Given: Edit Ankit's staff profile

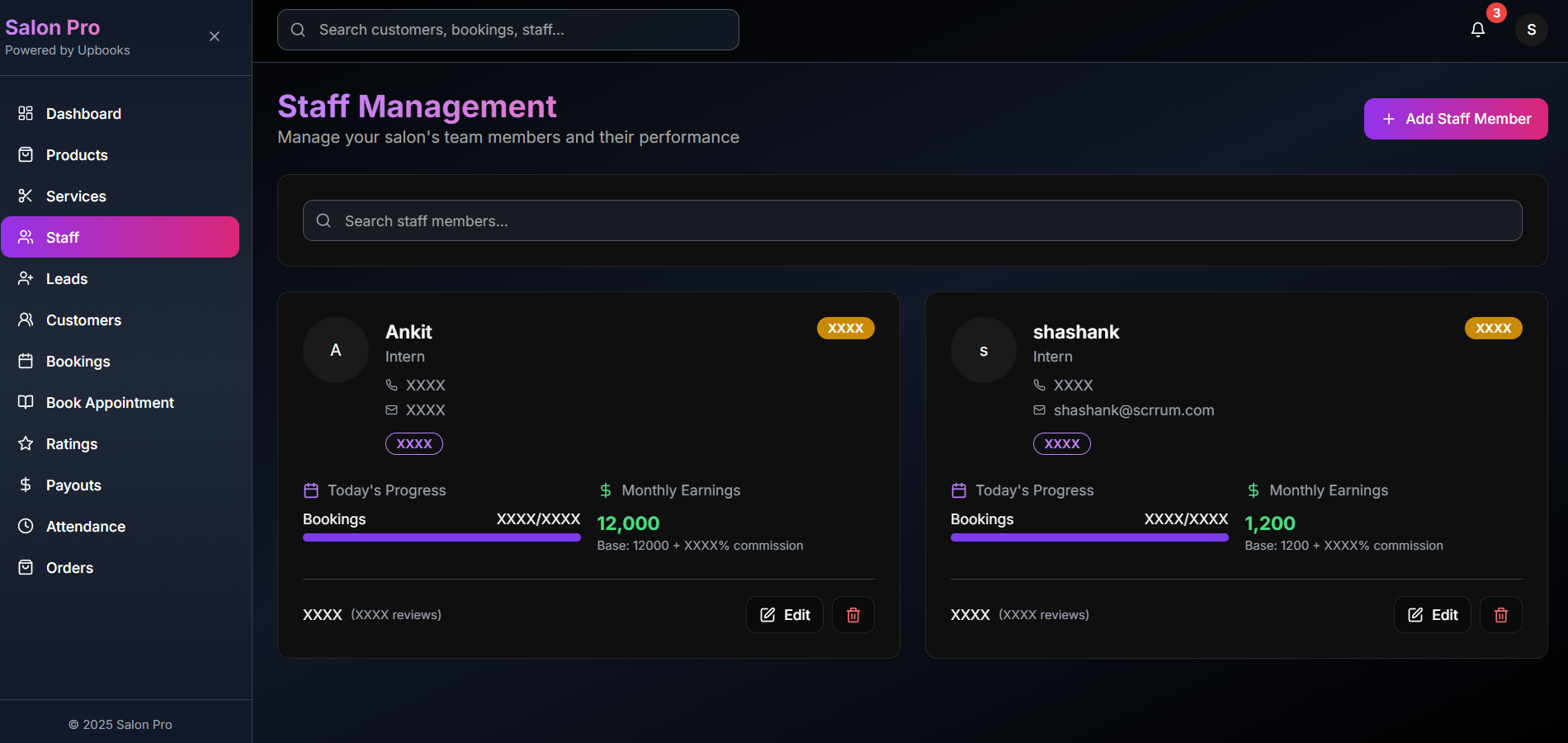Looking at the screenshot, I should [784, 614].
